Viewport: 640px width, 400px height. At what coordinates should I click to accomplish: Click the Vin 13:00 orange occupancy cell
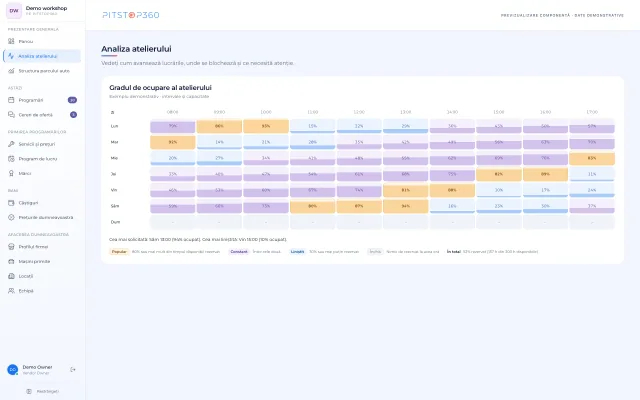(406, 190)
